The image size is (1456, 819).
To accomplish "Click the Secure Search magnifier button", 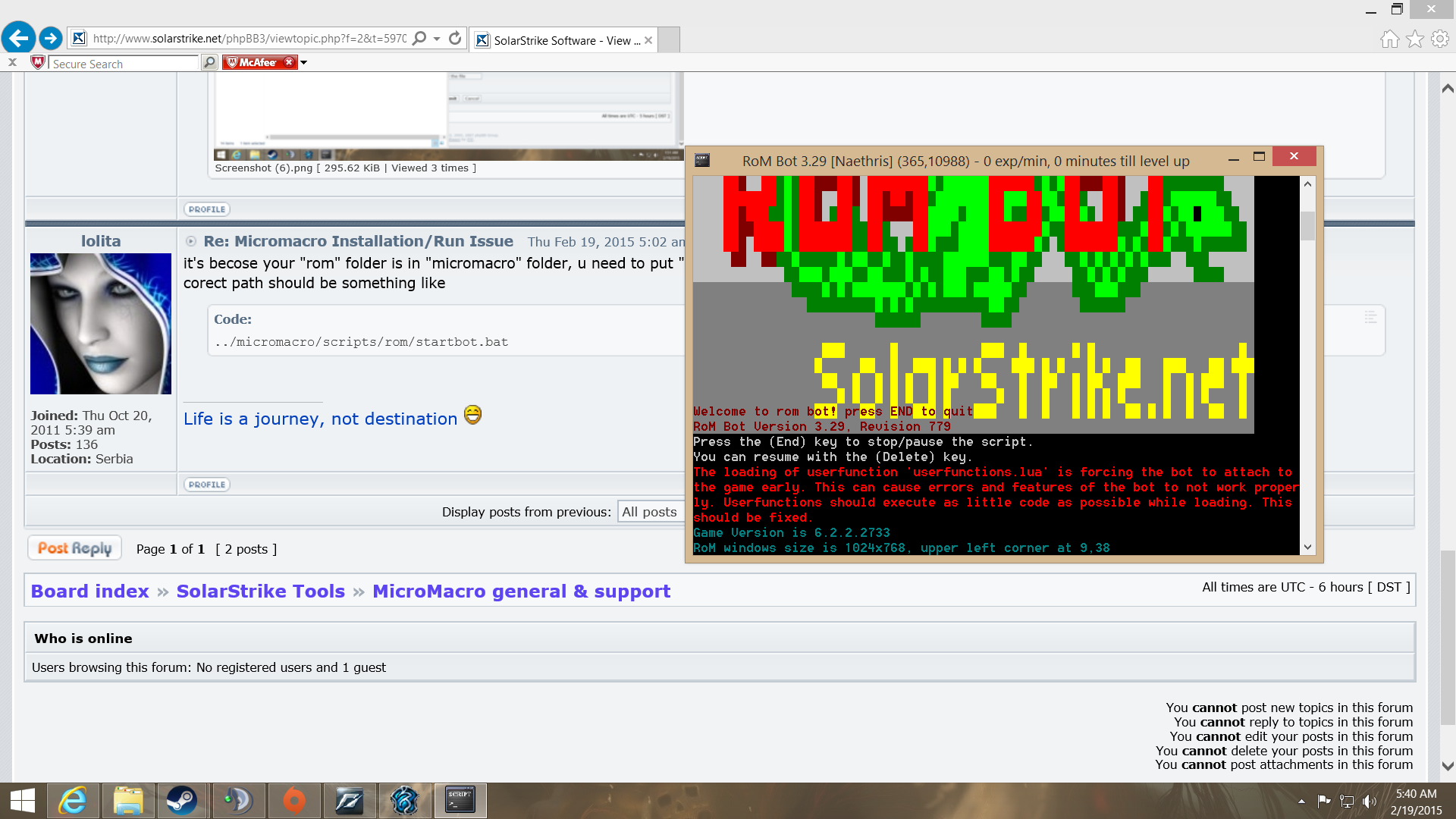I will tap(210, 63).
